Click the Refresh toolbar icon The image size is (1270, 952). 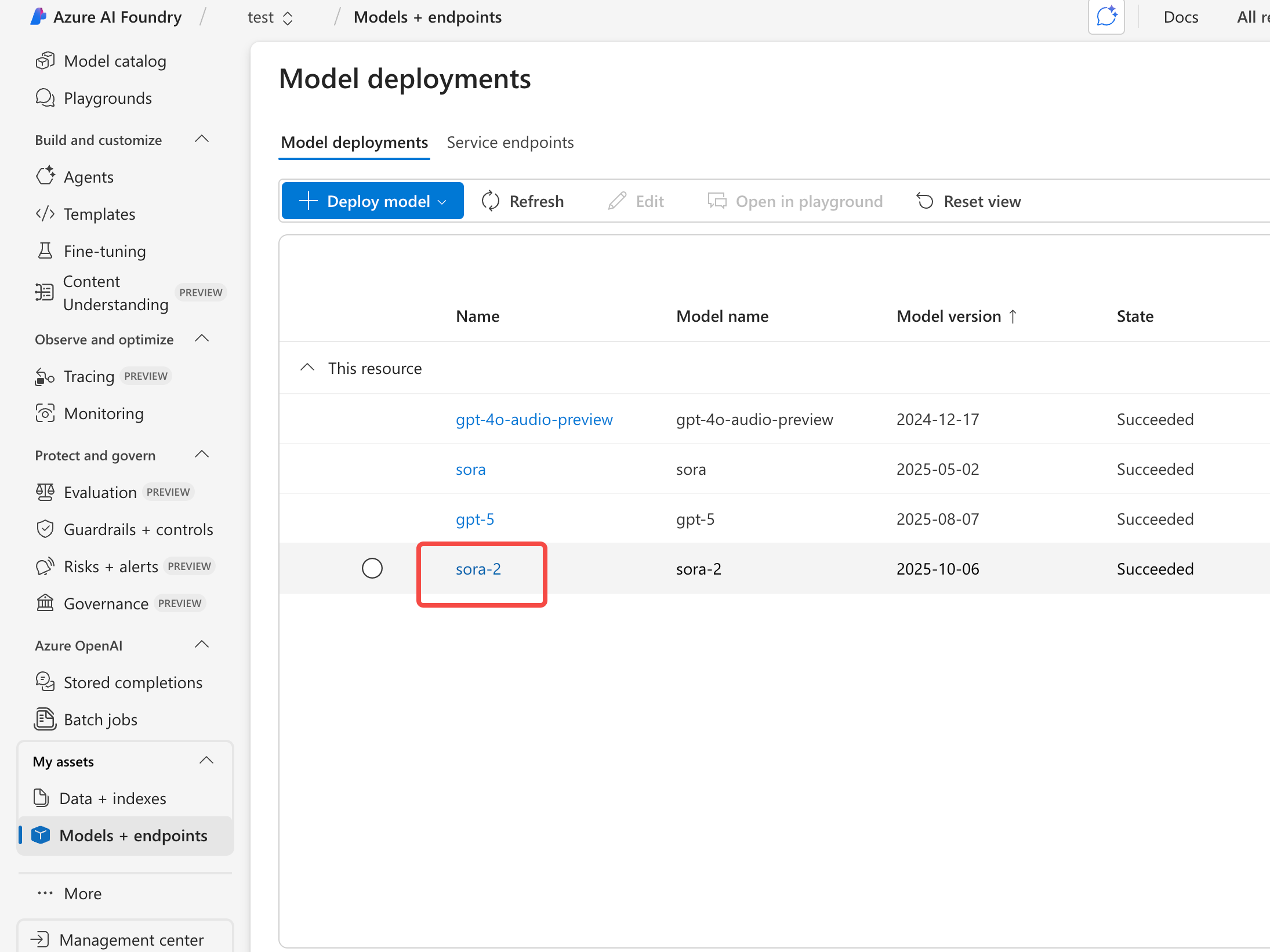click(x=491, y=201)
